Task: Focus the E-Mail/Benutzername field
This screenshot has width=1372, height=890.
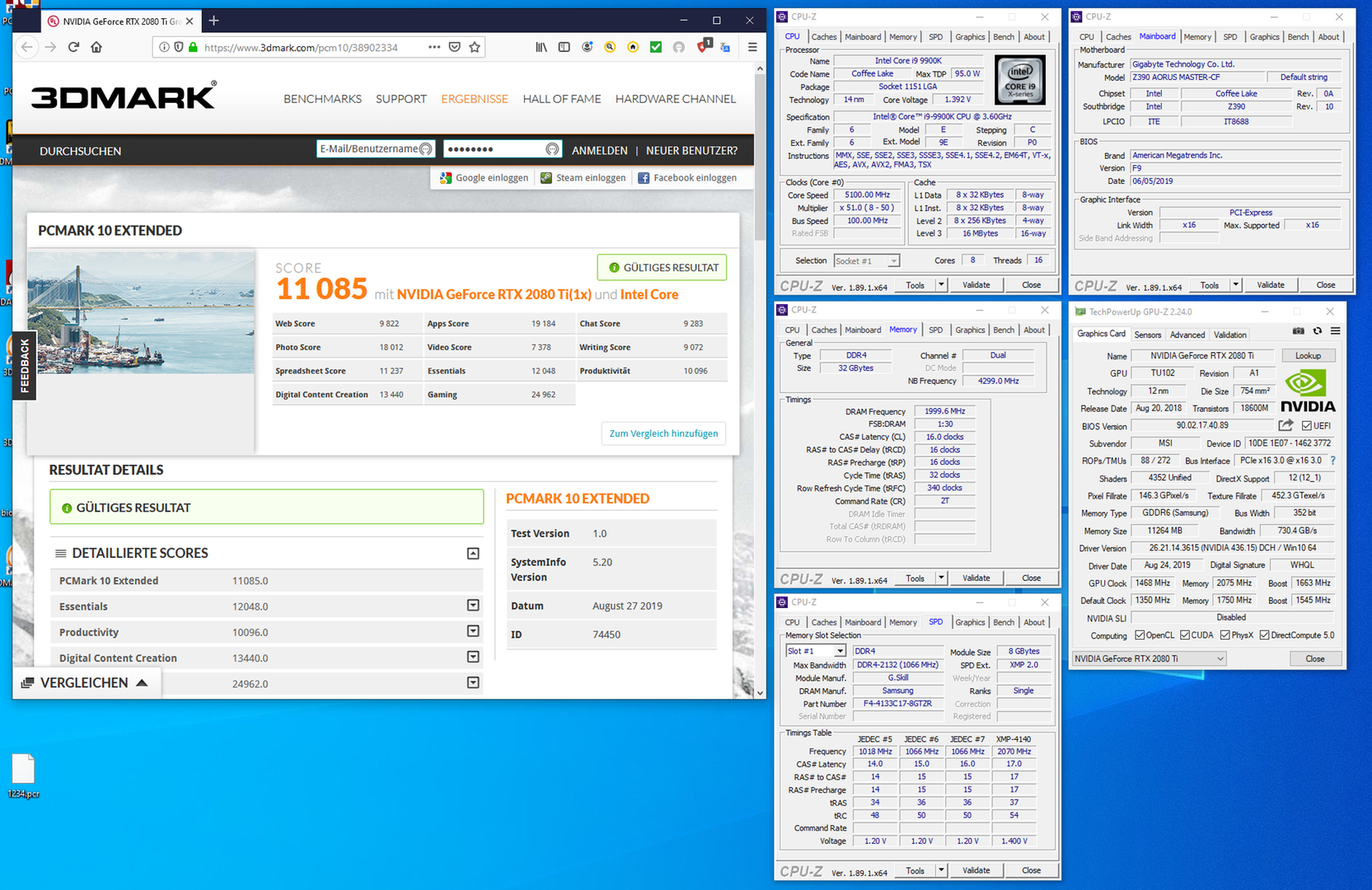Action: coord(376,149)
